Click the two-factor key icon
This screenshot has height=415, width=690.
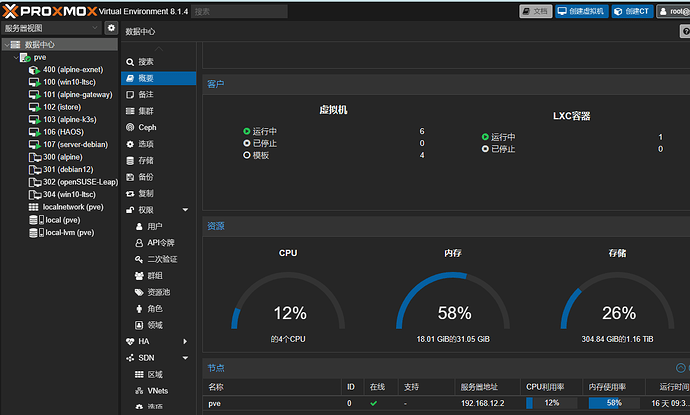pos(139,260)
